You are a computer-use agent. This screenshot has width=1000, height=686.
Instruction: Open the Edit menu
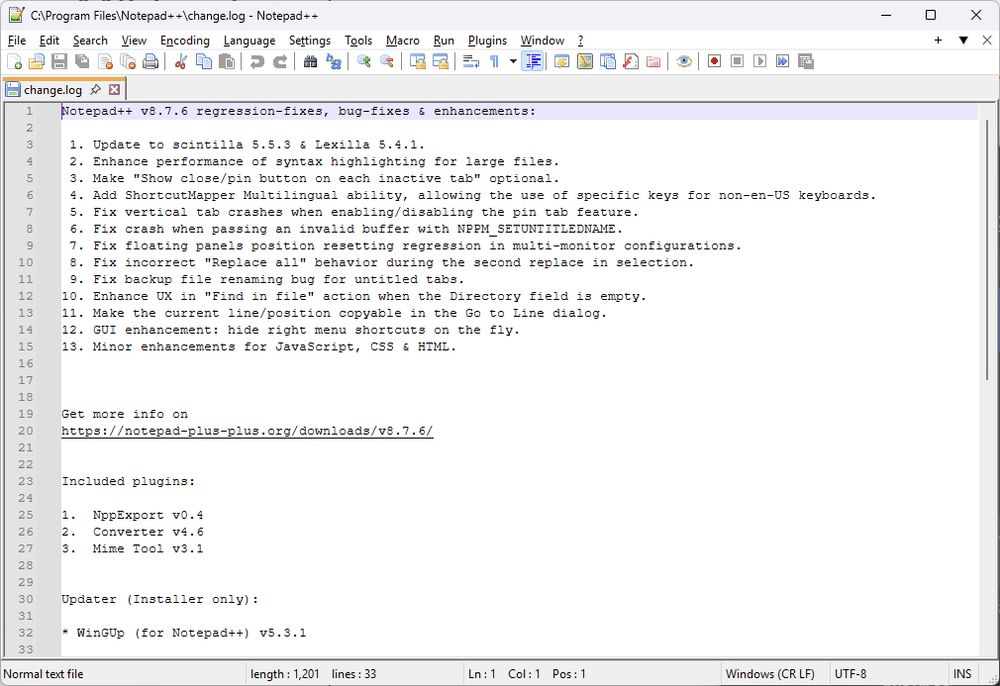pyautogui.click(x=49, y=40)
